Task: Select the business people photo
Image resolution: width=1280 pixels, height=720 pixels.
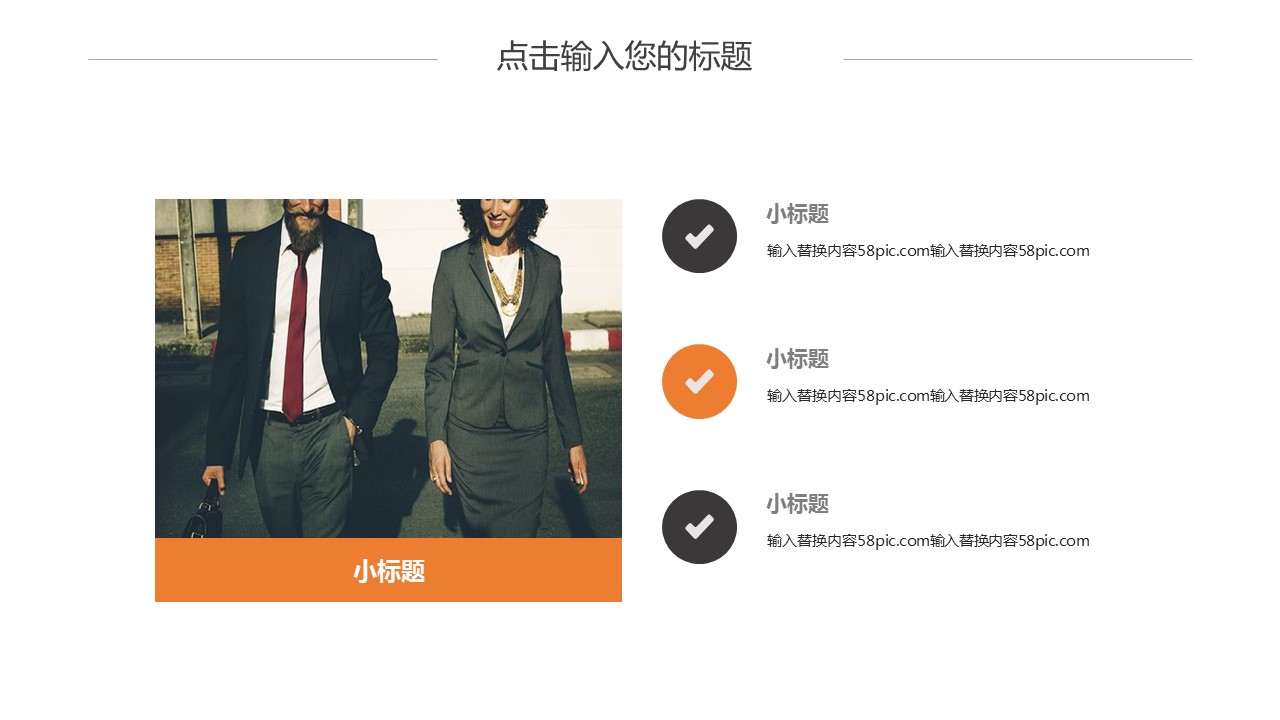Action: [x=388, y=368]
